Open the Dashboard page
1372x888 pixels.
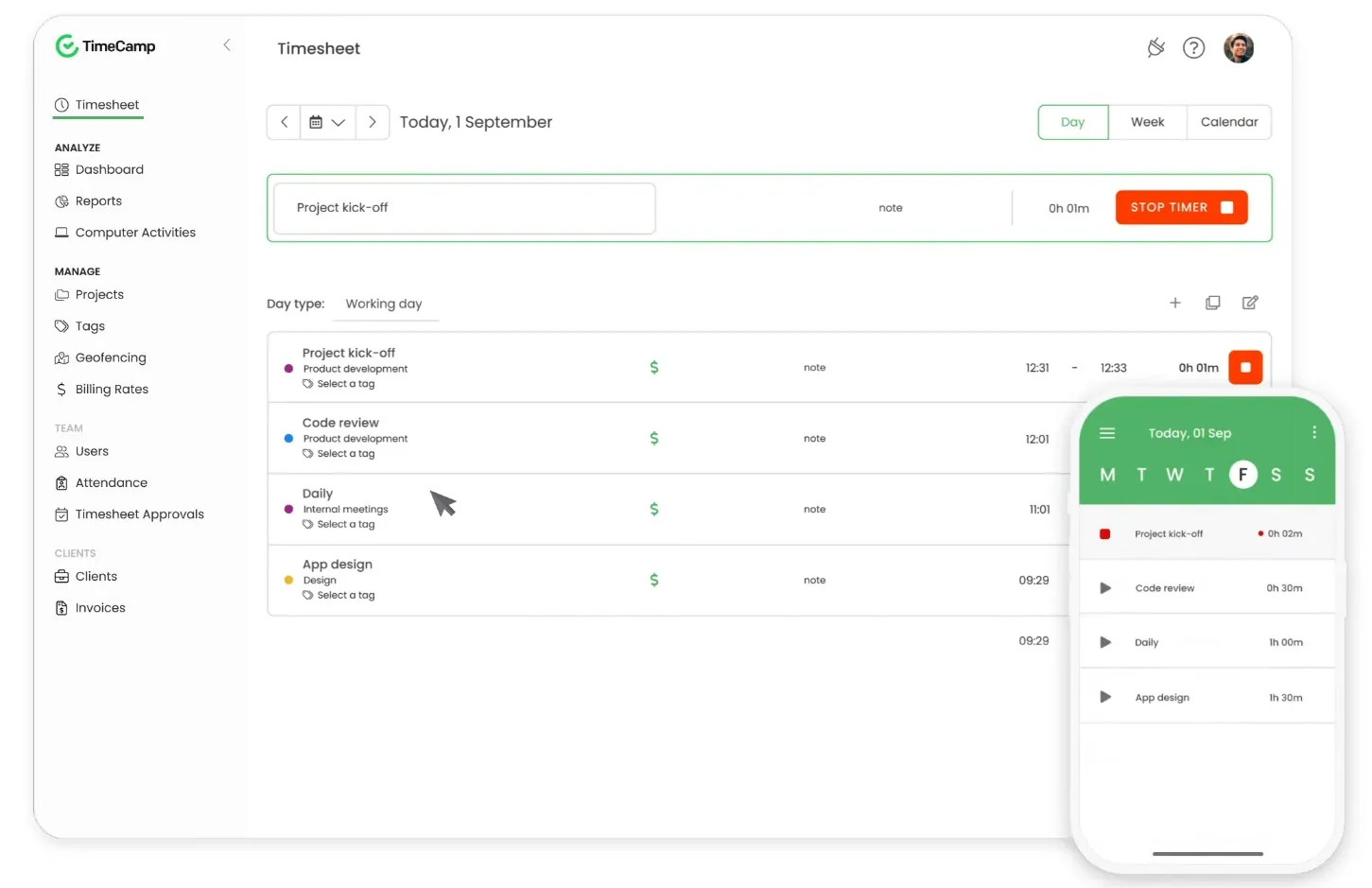pyautogui.click(x=99, y=169)
